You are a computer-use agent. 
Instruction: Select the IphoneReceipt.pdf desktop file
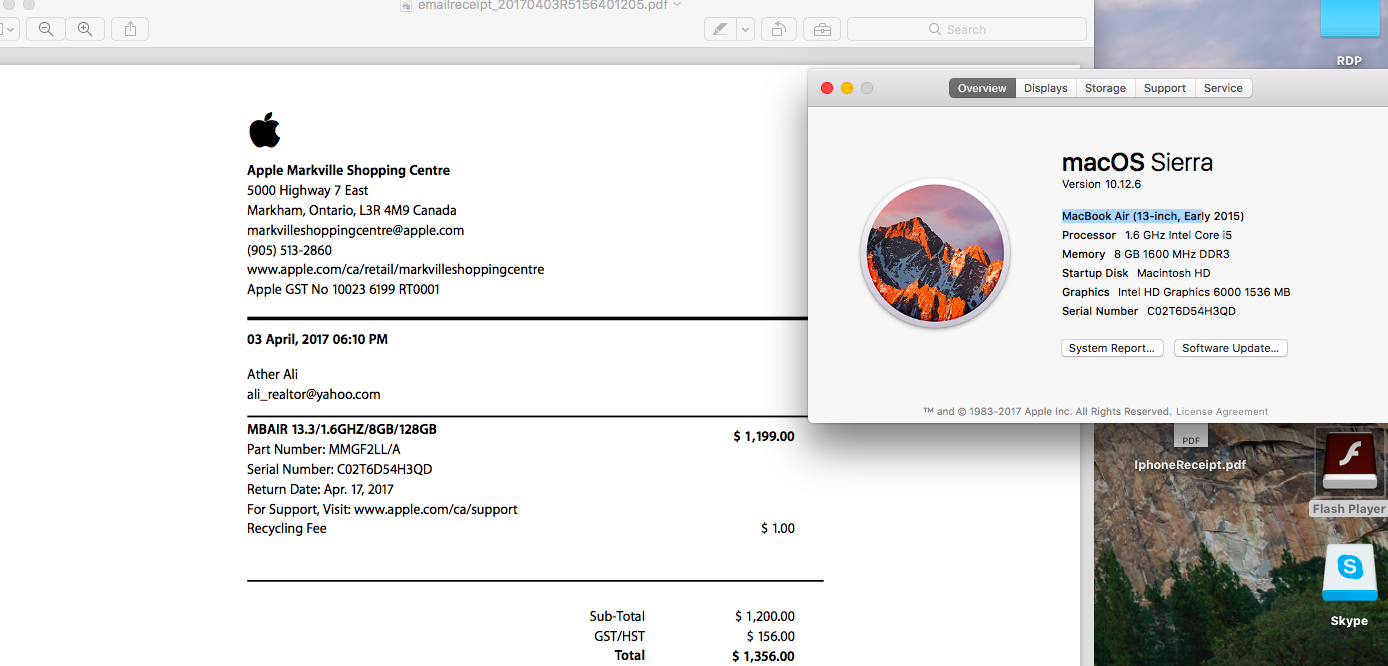click(1190, 450)
